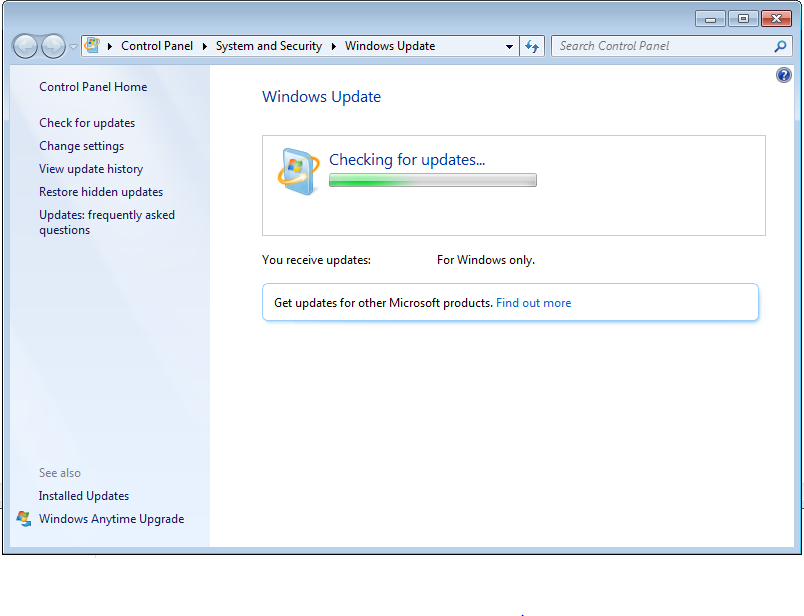Click the Forward navigation arrow
The image size is (804, 616).
53,47
